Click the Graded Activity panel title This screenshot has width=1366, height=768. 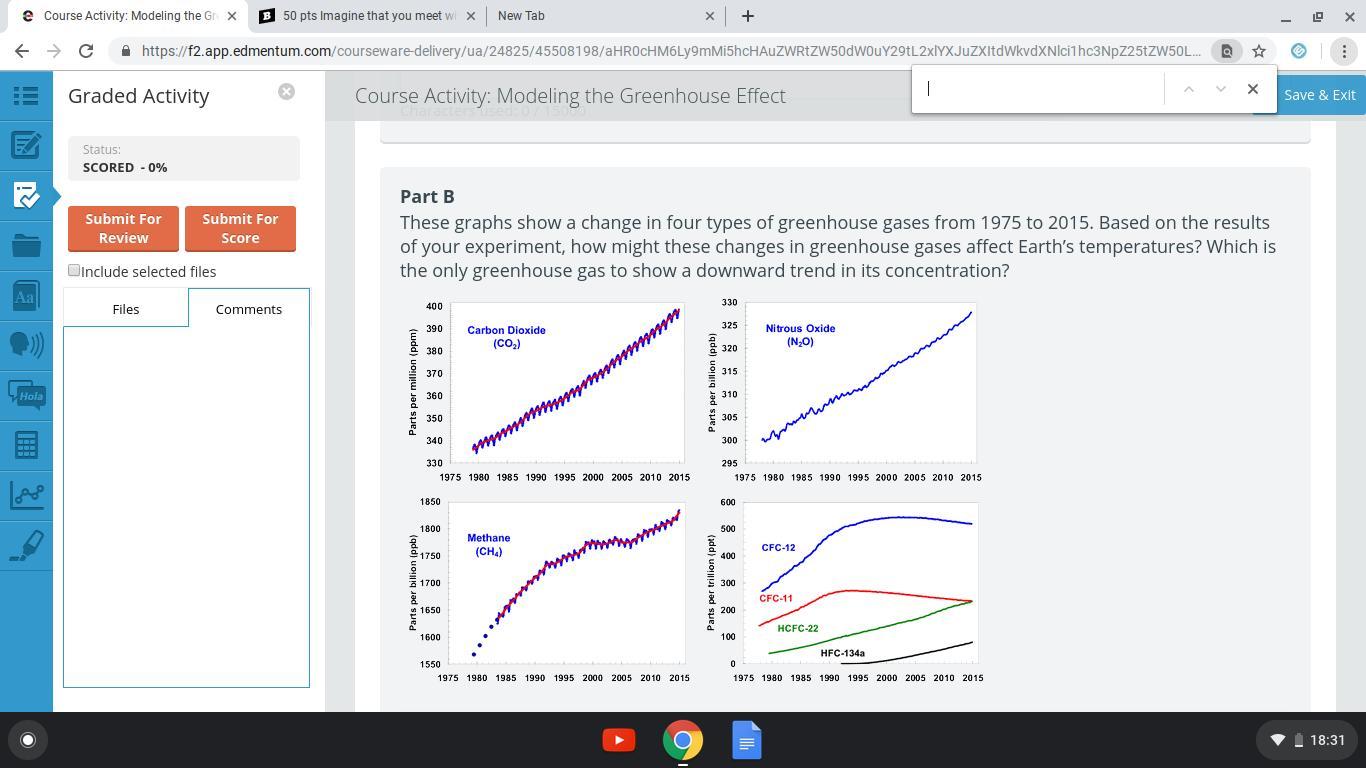point(139,95)
